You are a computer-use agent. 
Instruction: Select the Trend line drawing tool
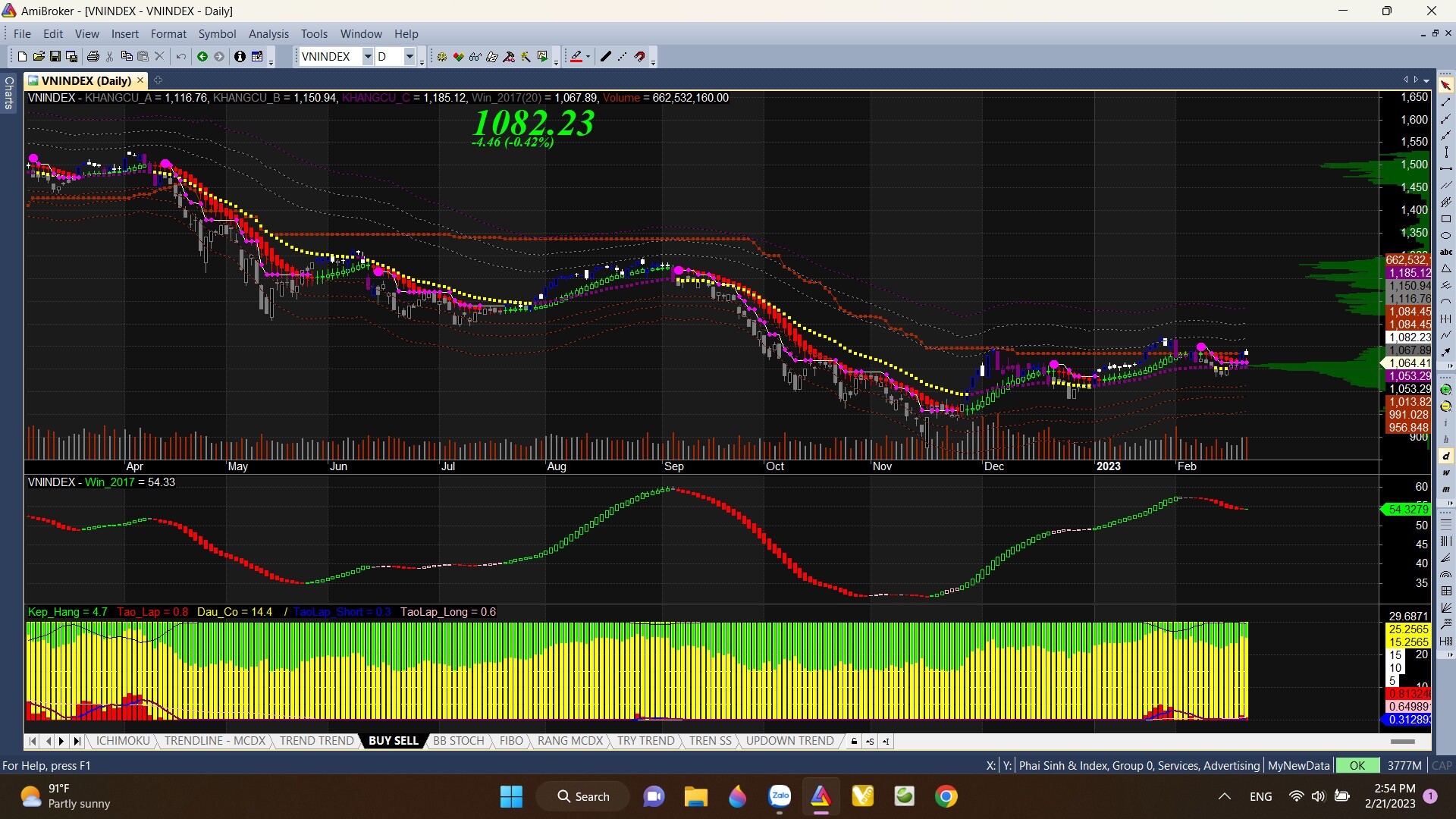pyautogui.click(x=1446, y=102)
